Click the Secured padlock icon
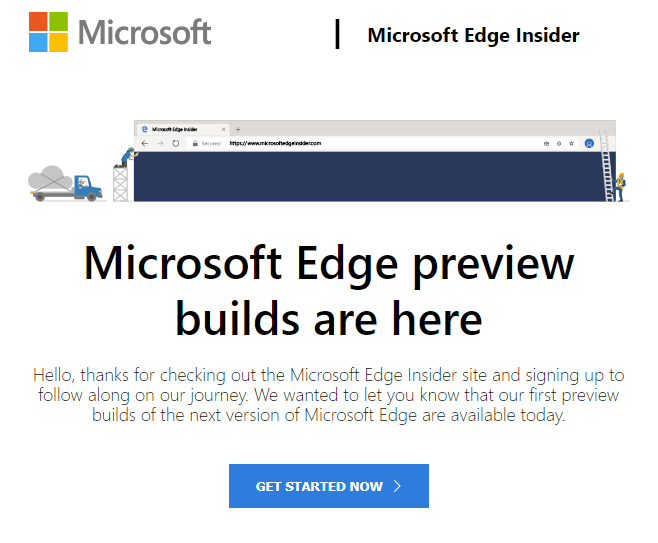Image resolution: width=658 pixels, height=543 pixels. point(195,144)
